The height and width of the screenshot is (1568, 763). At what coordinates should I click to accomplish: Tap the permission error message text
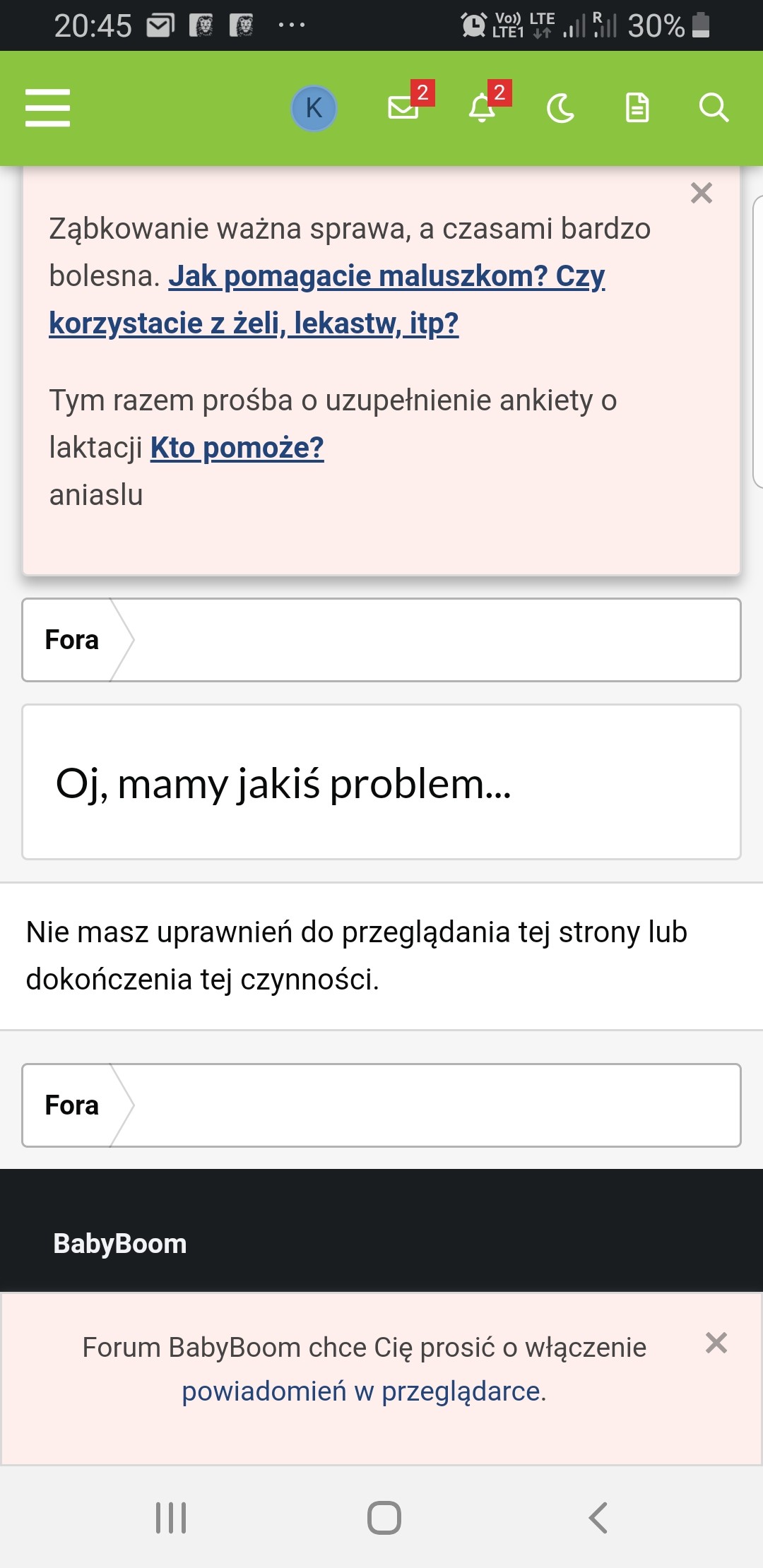click(356, 956)
